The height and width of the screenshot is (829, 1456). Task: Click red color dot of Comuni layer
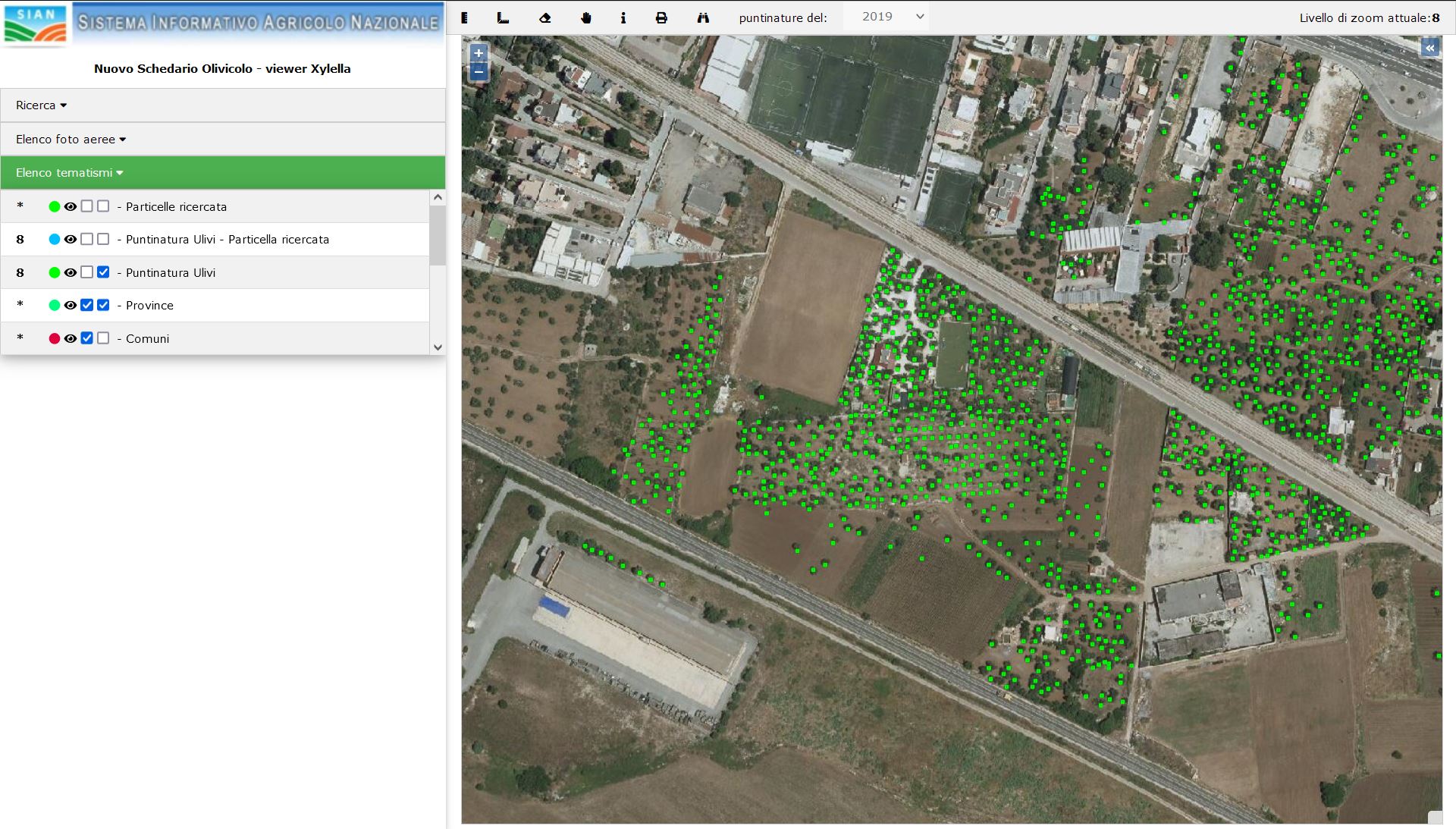[55, 338]
